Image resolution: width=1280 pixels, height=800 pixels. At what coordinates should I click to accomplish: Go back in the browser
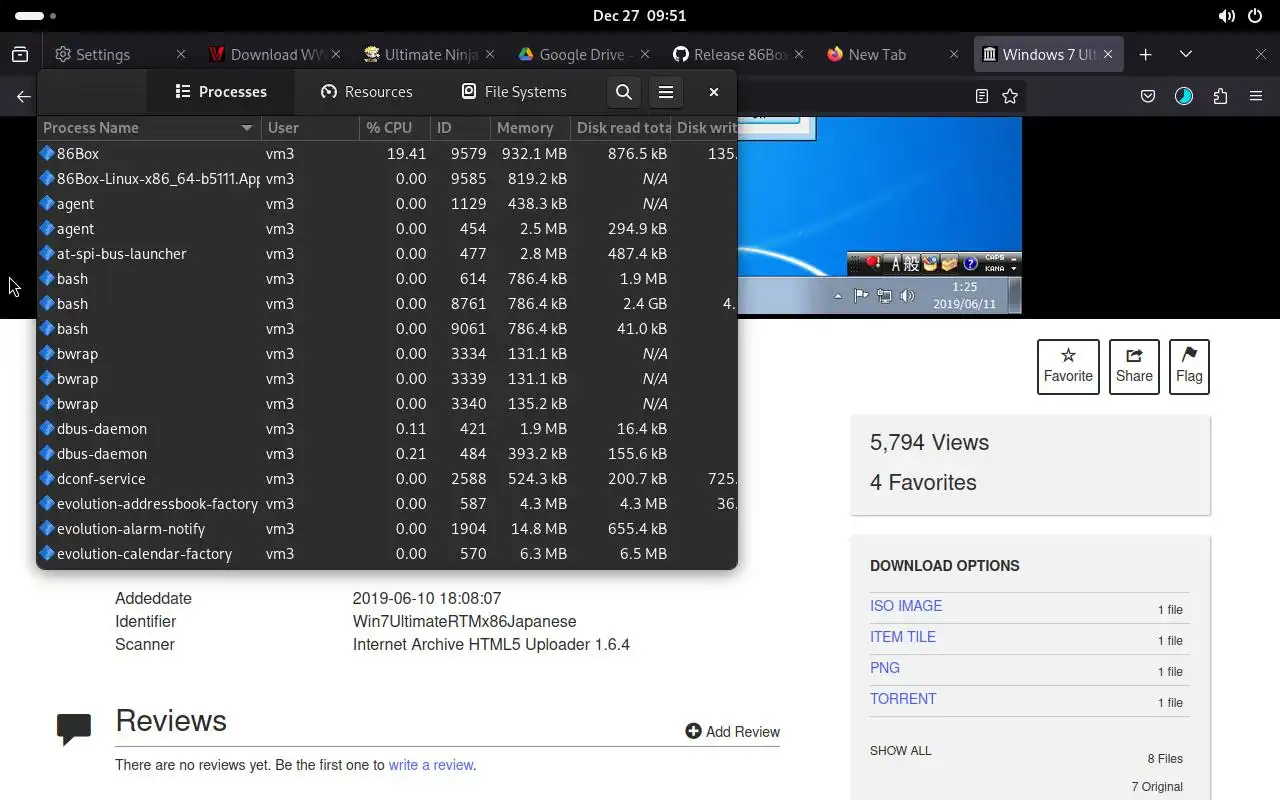[x=23, y=97]
